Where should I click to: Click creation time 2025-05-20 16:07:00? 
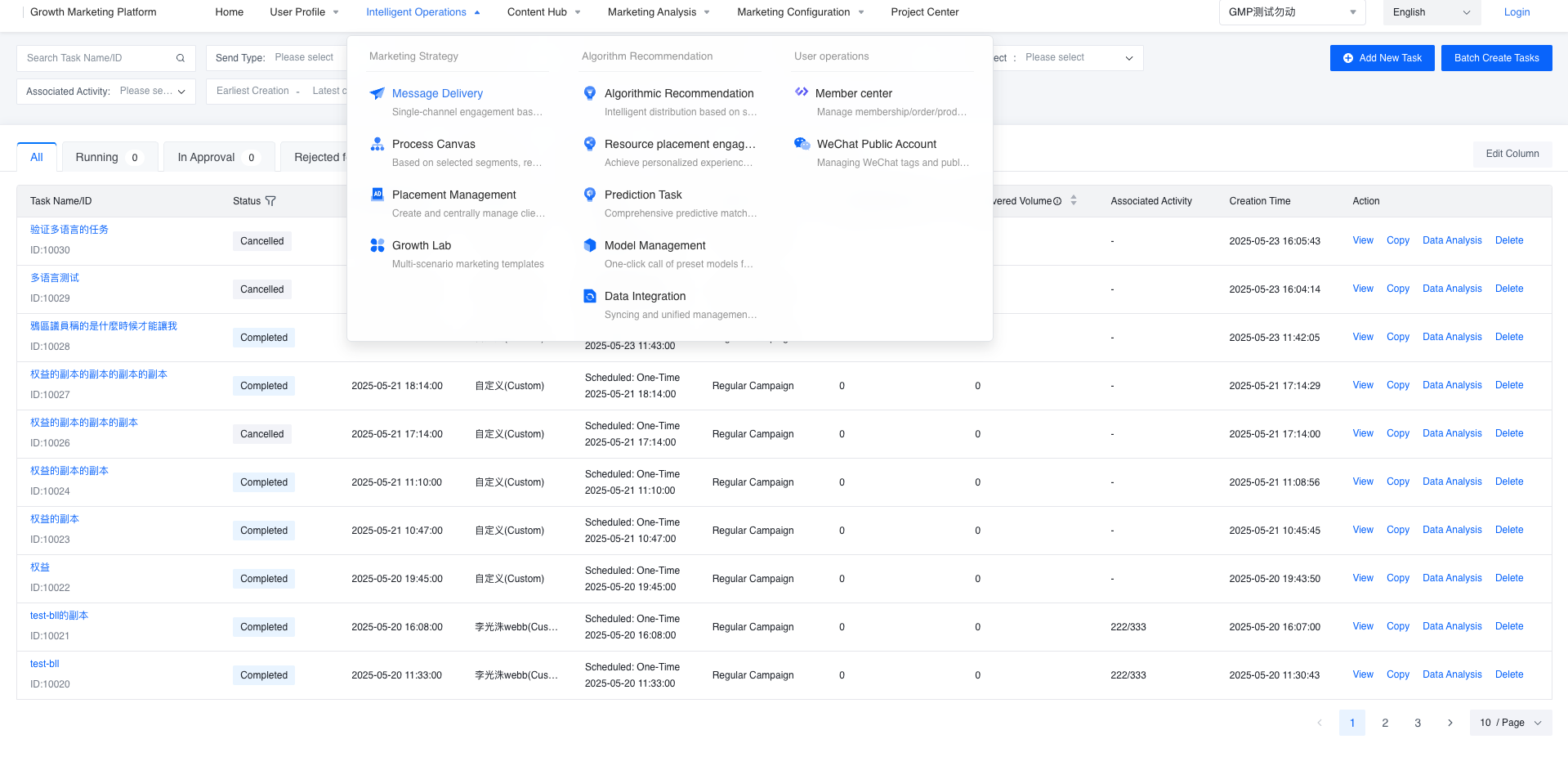click(1275, 627)
